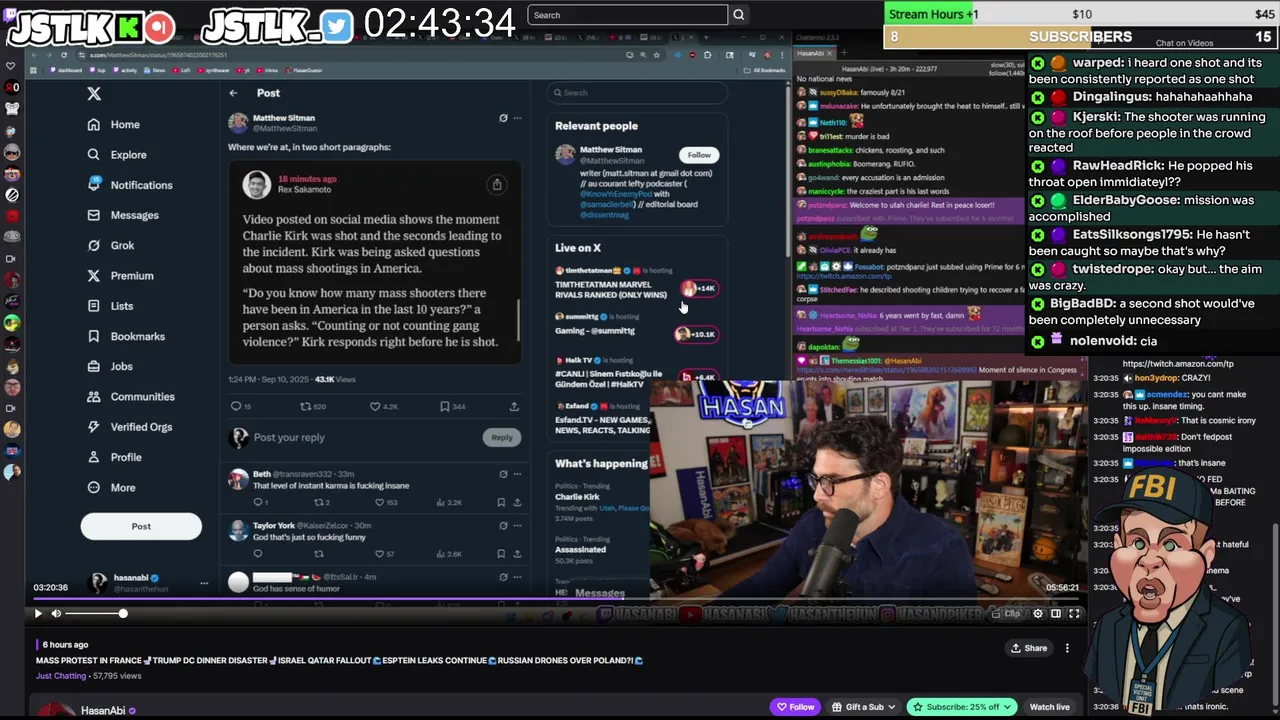1280x720 pixels.
Task: Open the Subscribe 25% off dropdown
Action: [x=961, y=707]
